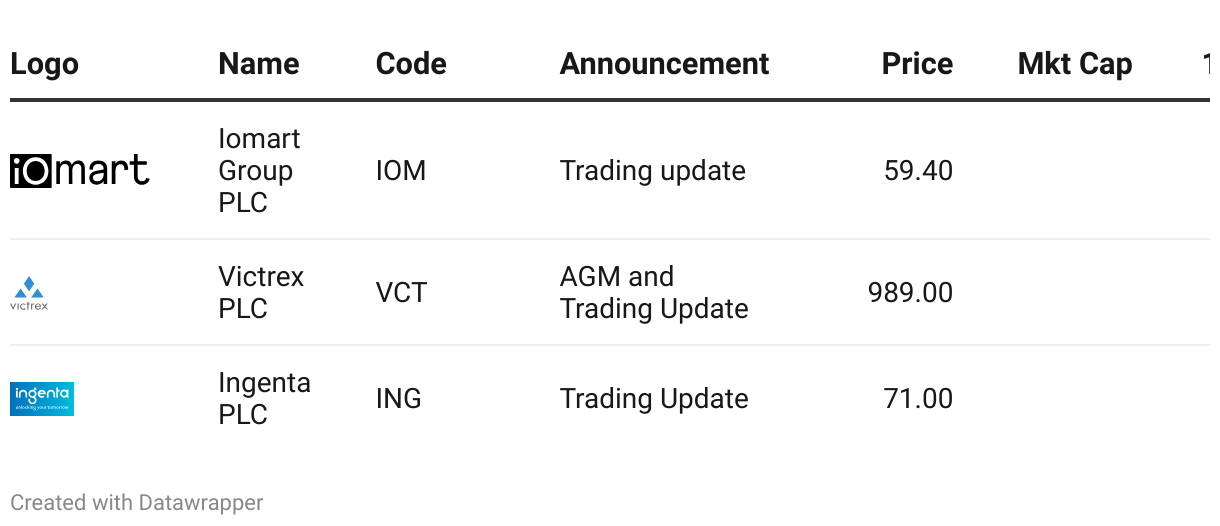Open the Created with Datawrapper link
The width and height of the screenshot is (1220, 526).
(137, 503)
